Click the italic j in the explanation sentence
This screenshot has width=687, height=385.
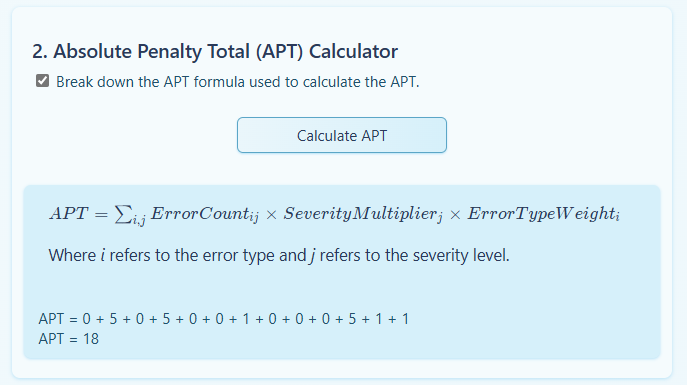pos(312,256)
